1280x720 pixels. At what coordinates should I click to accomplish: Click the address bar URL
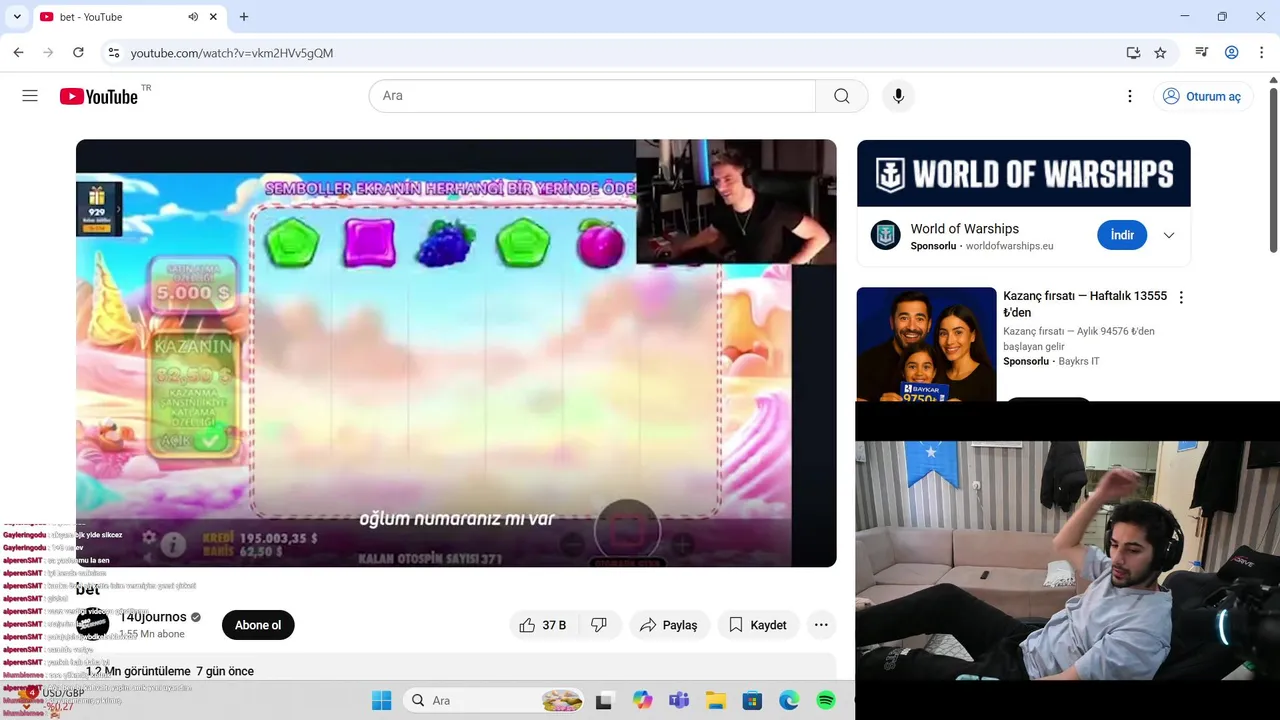232,53
